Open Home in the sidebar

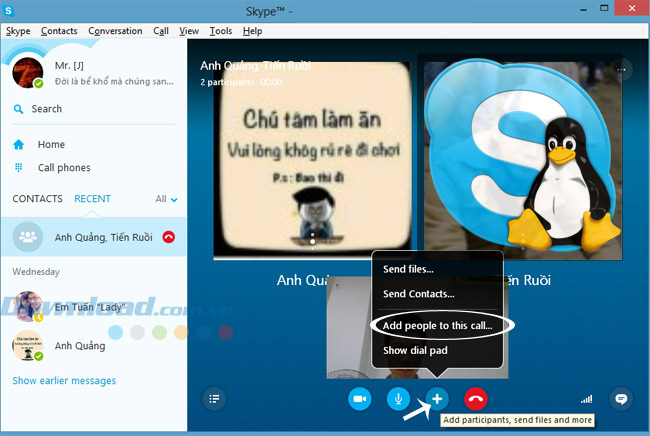tap(51, 145)
